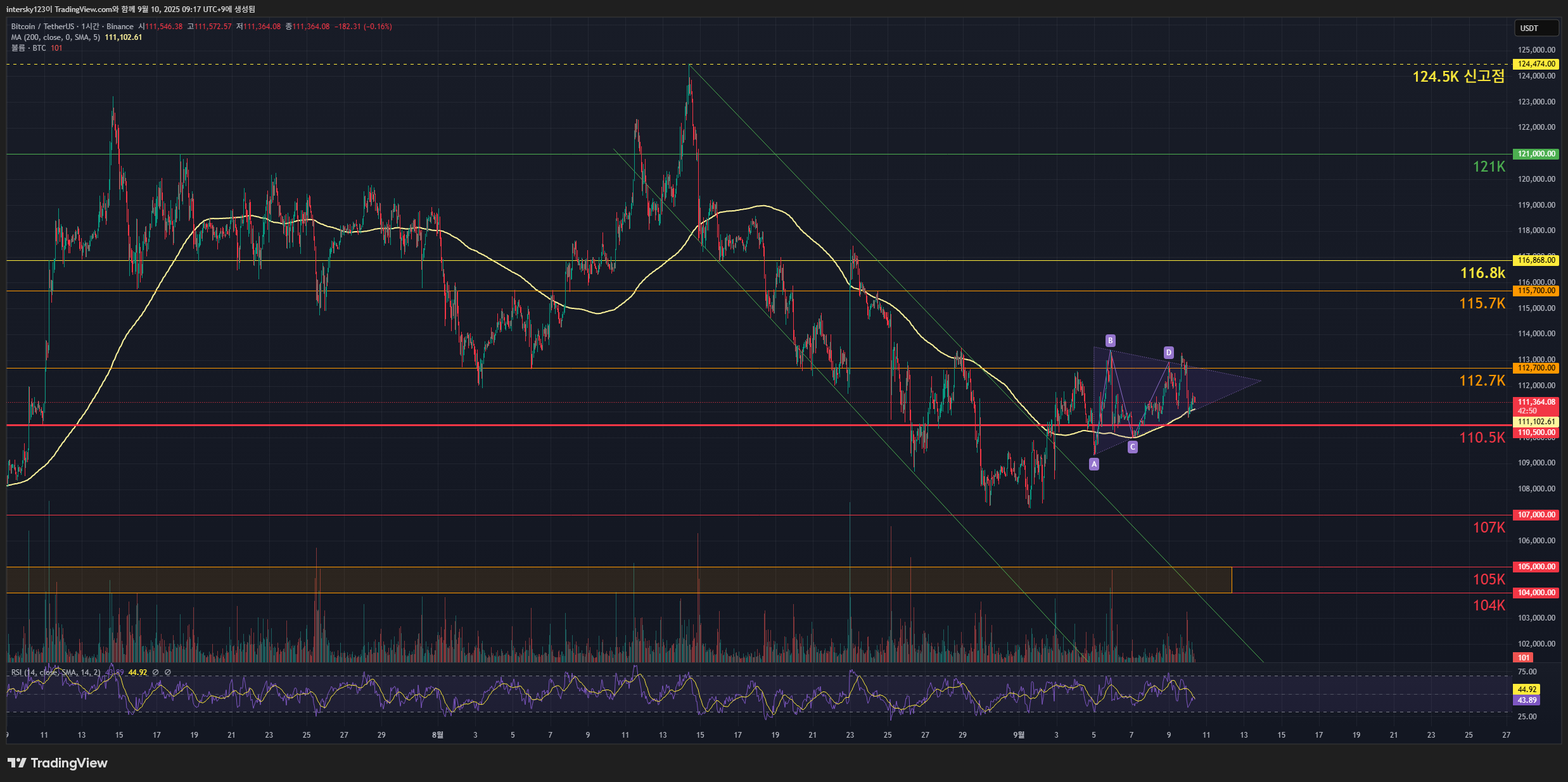
Task: Click the green 121,000.00 price tag
Action: click(x=1536, y=154)
